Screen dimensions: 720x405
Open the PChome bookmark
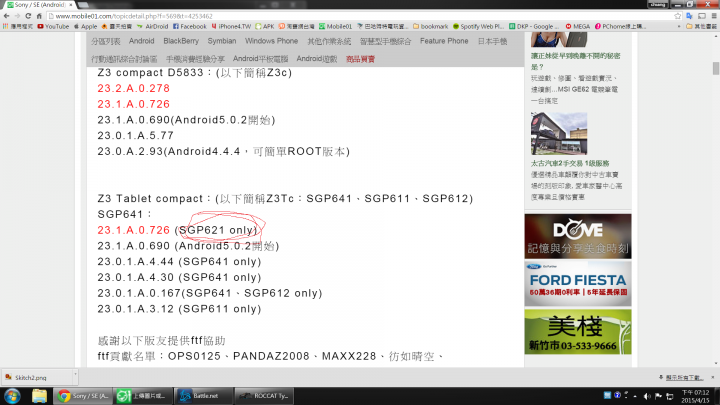tap(620, 27)
